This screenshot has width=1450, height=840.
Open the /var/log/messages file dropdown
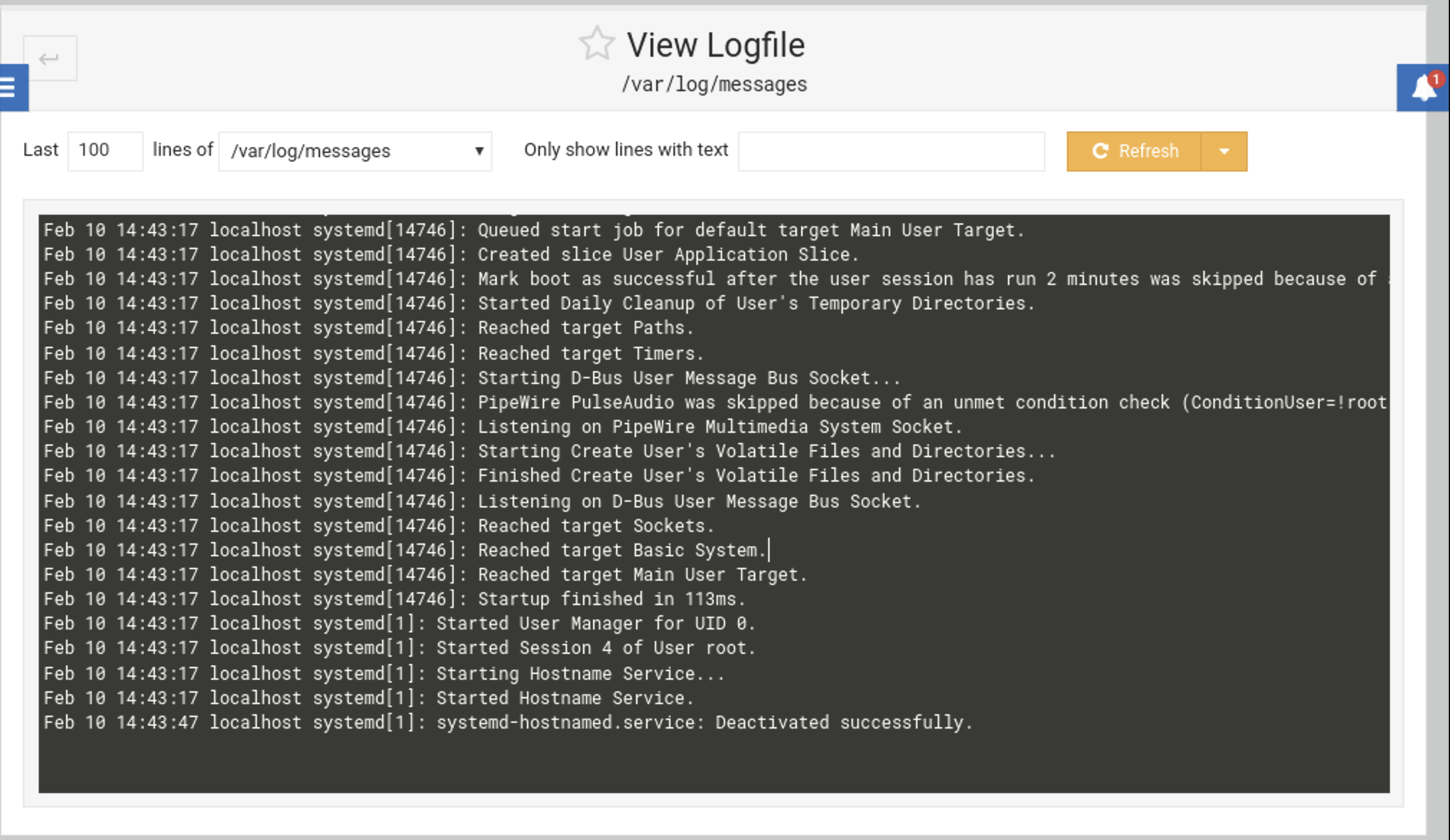(x=355, y=151)
